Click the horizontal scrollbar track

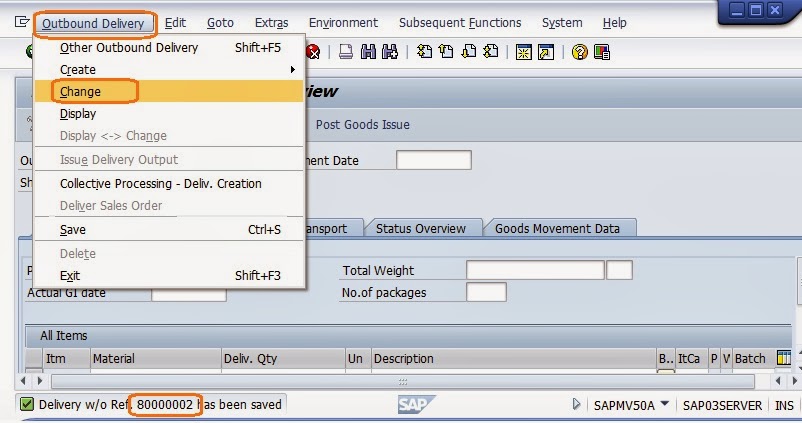coord(403,381)
